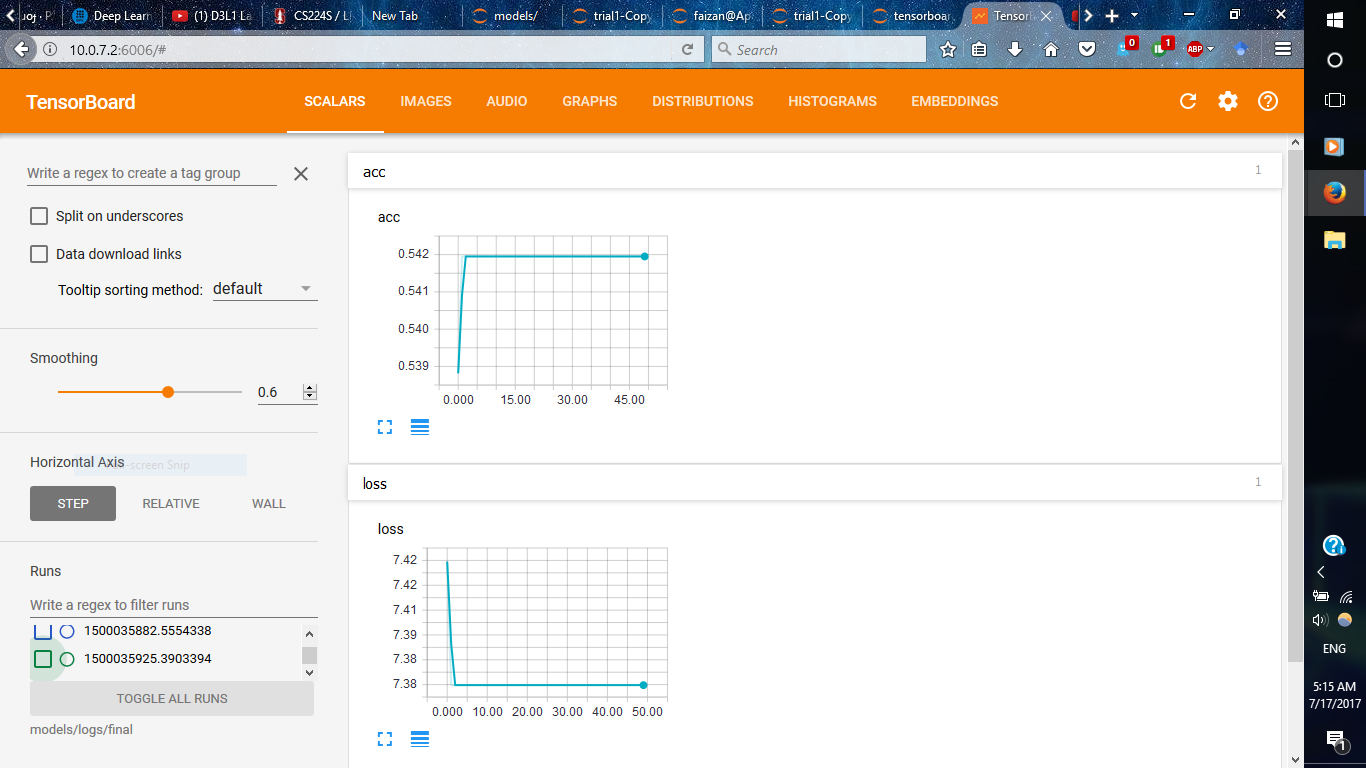Go to Firefox home page icon
This screenshot has height=768, width=1366.
(x=1051, y=49)
